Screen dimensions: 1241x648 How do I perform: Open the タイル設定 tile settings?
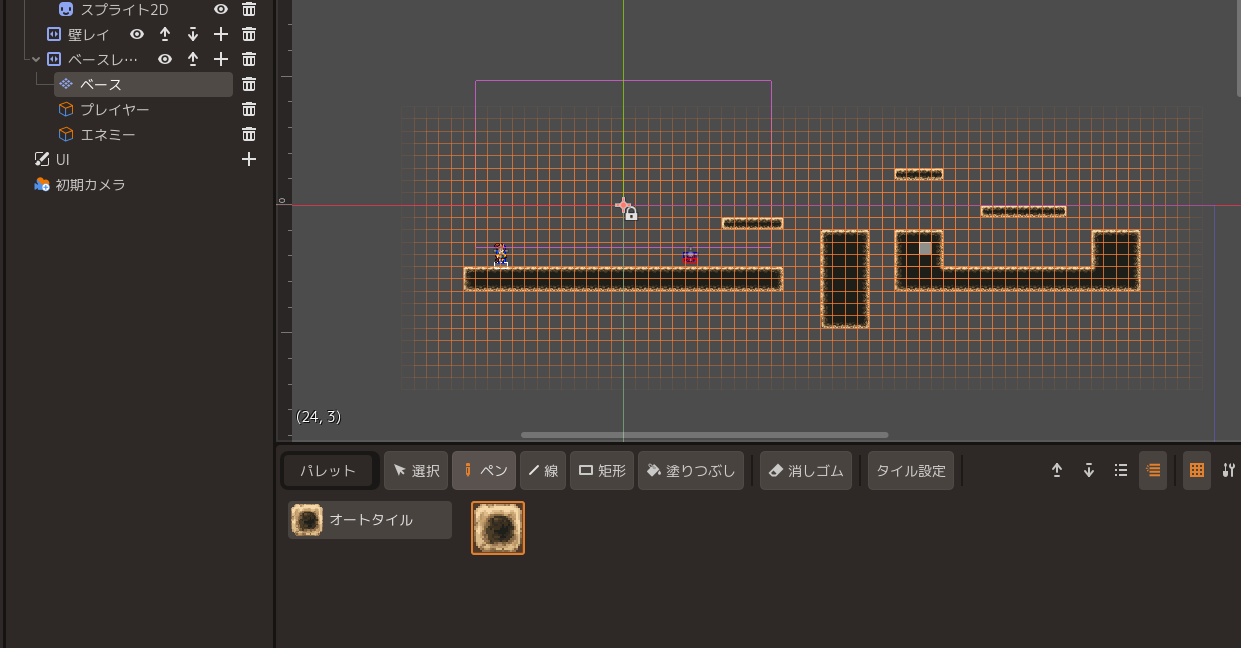point(911,470)
